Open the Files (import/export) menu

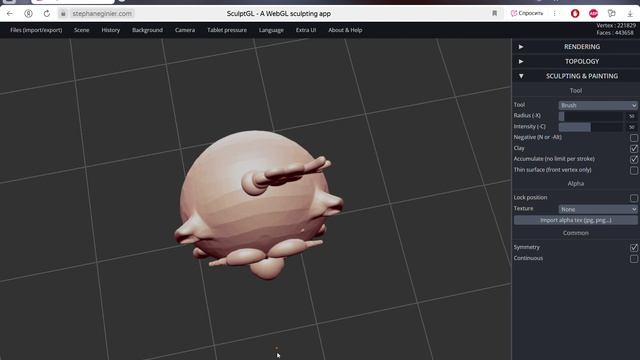pyautogui.click(x=36, y=30)
